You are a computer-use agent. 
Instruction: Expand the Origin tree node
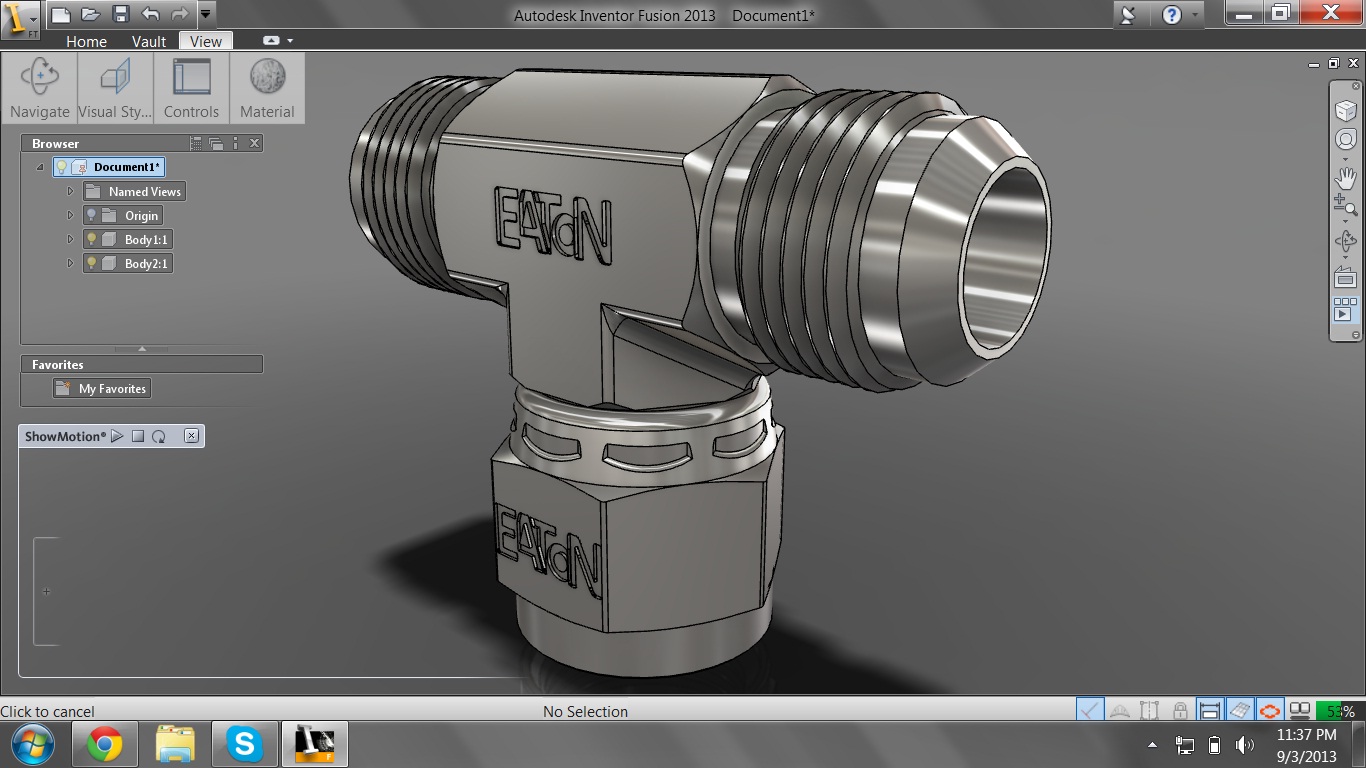70,215
